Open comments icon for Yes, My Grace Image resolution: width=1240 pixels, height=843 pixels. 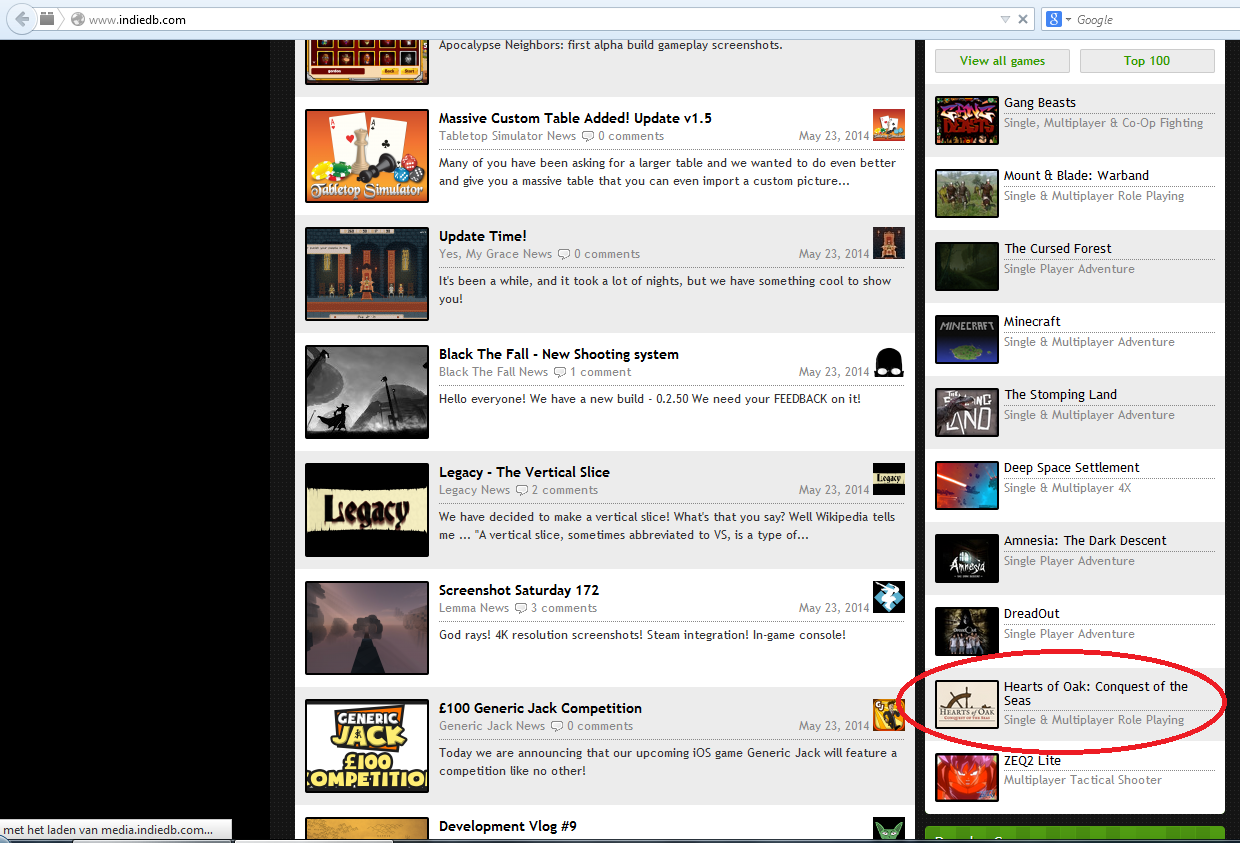tap(563, 255)
